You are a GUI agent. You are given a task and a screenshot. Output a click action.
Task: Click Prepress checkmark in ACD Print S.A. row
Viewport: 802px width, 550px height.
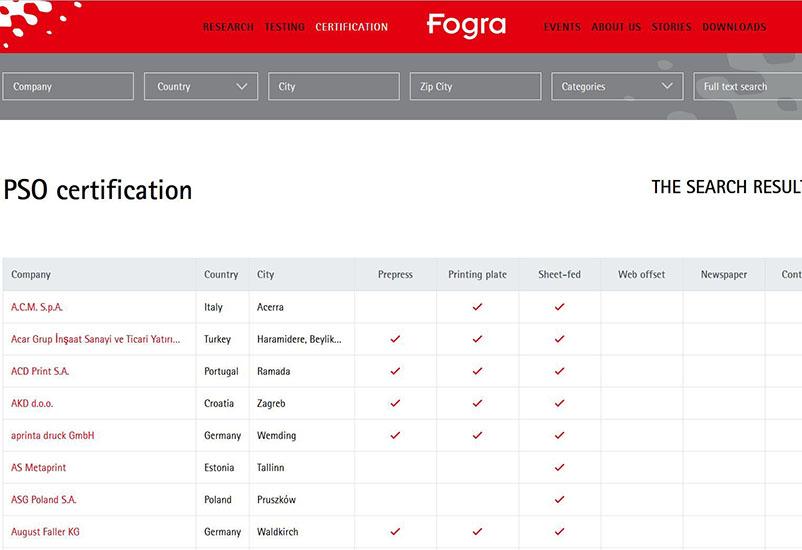click(x=395, y=371)
